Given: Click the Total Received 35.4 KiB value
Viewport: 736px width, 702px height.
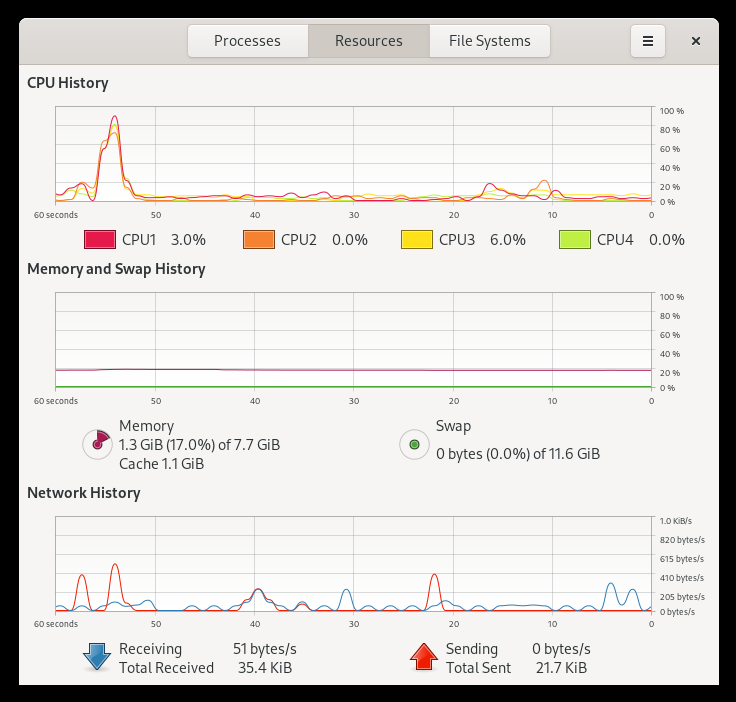Looking at the screenshot, I should click(x=265, y=668).
